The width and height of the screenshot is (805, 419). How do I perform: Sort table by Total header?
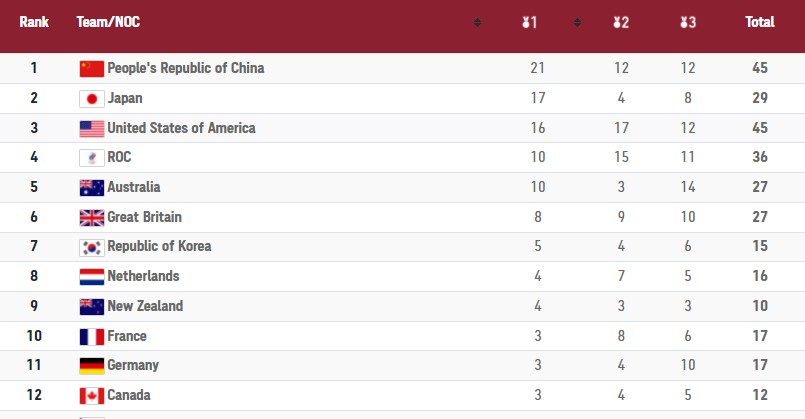tap(760, 22)
